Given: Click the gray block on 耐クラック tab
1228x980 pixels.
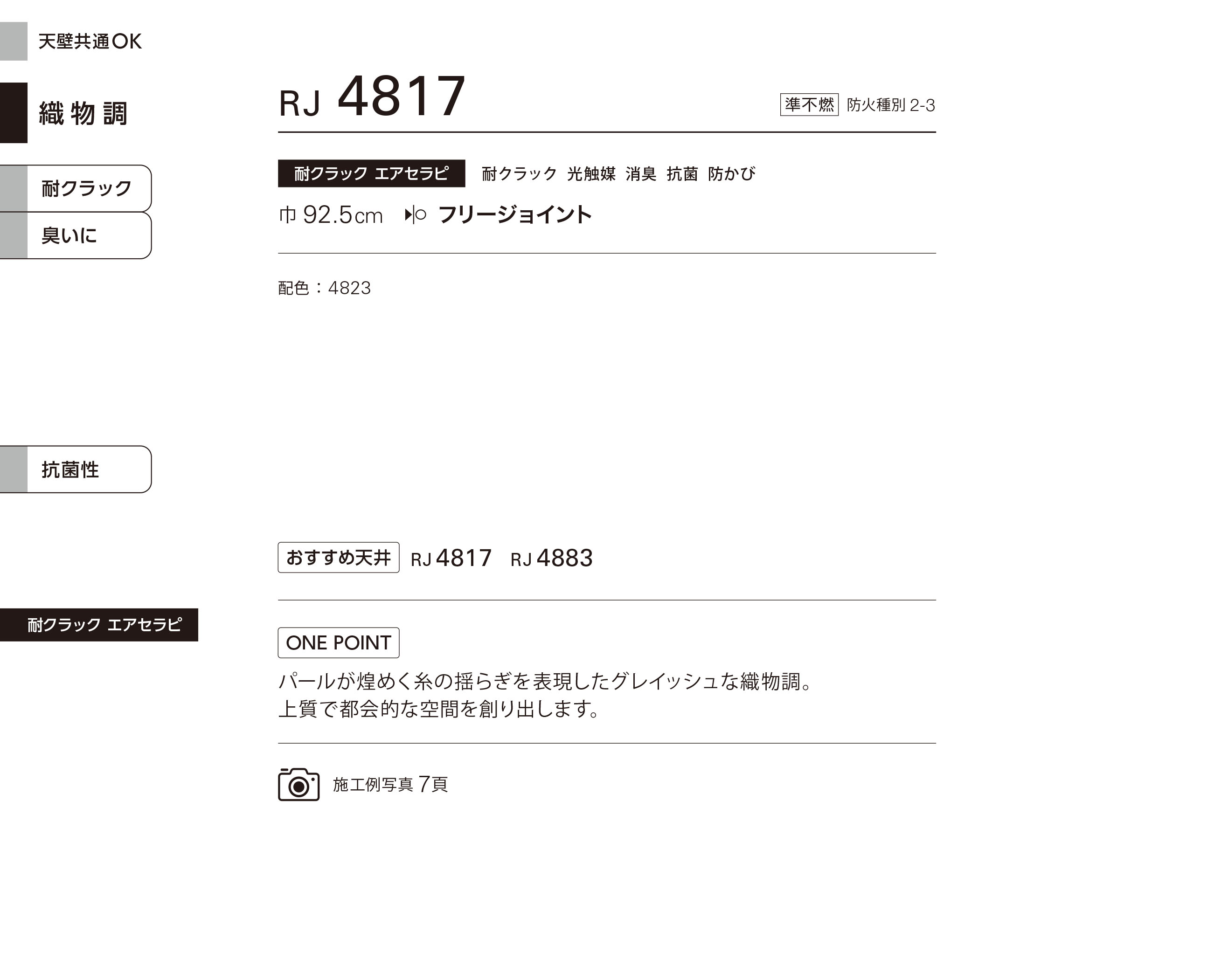Looking at the screenshot, I should point(14,188).
